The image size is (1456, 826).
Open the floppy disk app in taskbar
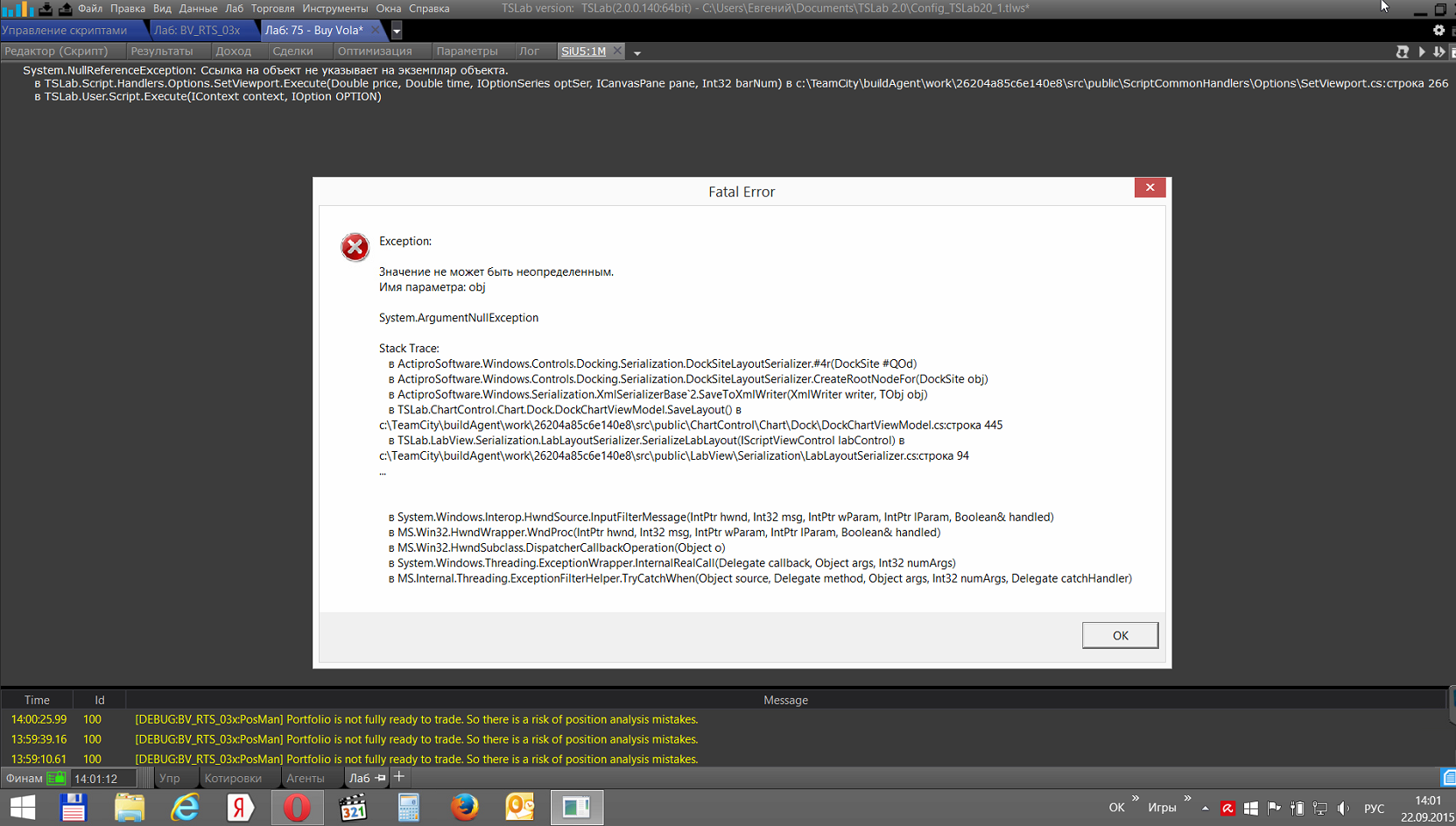[74, 808]
